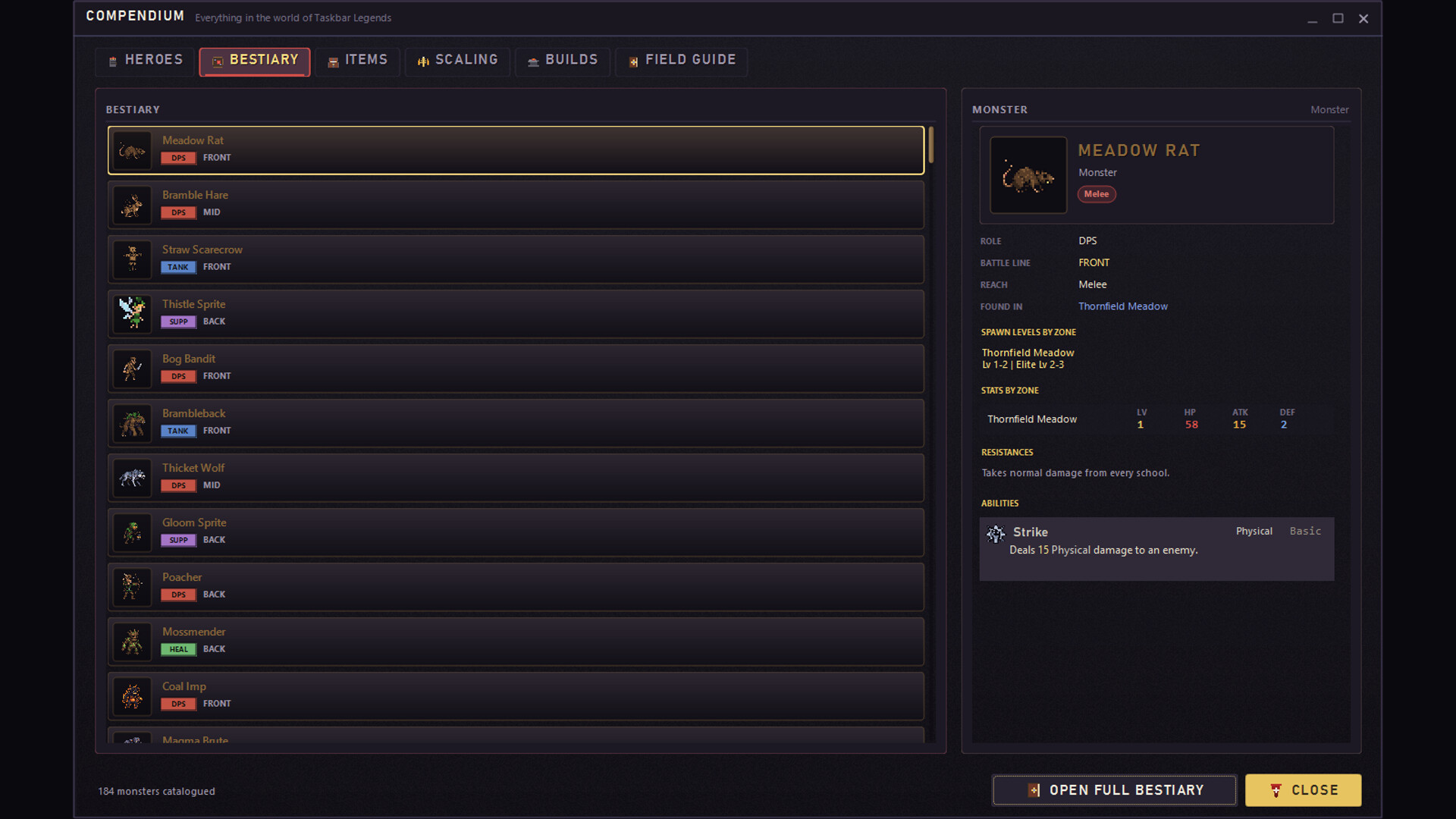Go to the Builds tab

click(x=563, y=61)
